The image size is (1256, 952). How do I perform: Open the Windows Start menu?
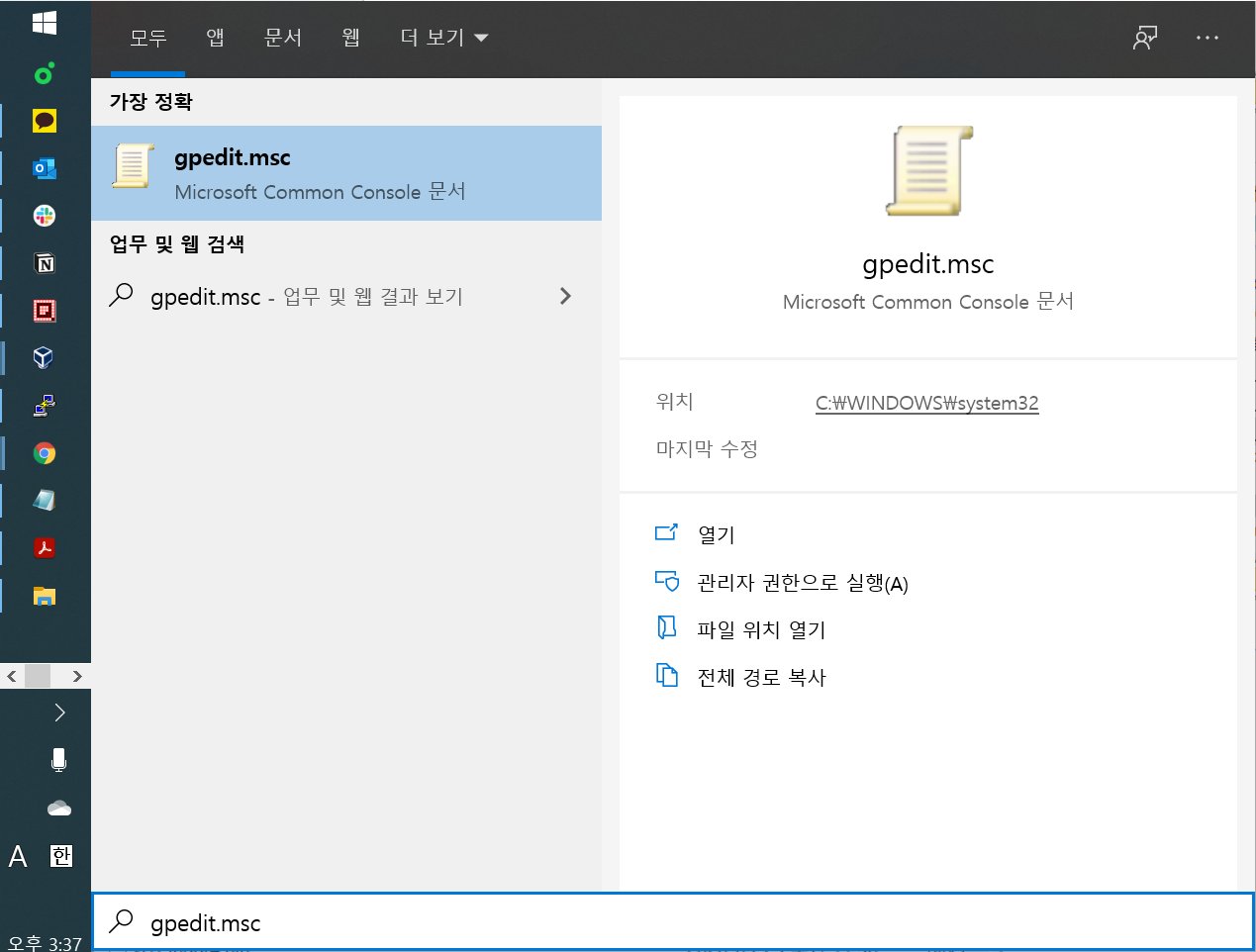(45, 22)
